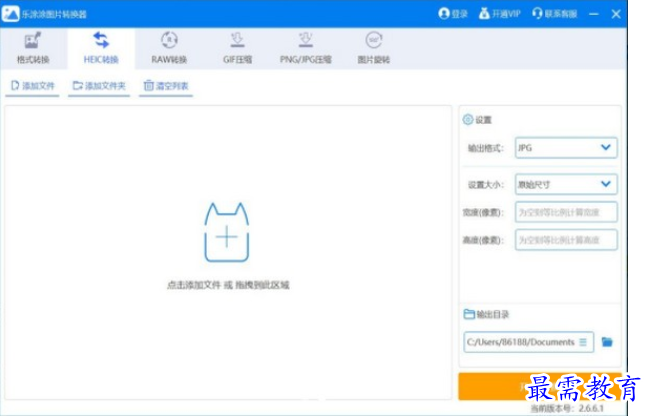Click the width (像素) input field
The image size is (649, 420).
click(x=566, y=212)
